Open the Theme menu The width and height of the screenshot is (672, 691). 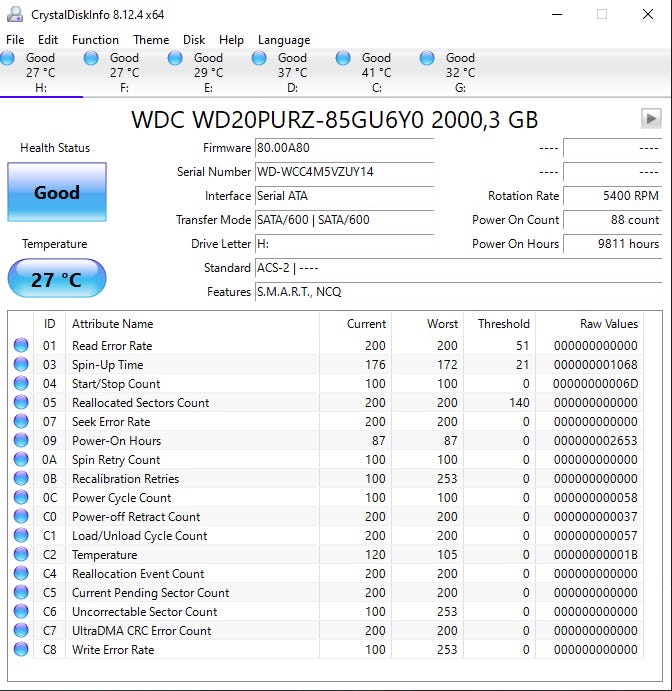tap(151, 40)
